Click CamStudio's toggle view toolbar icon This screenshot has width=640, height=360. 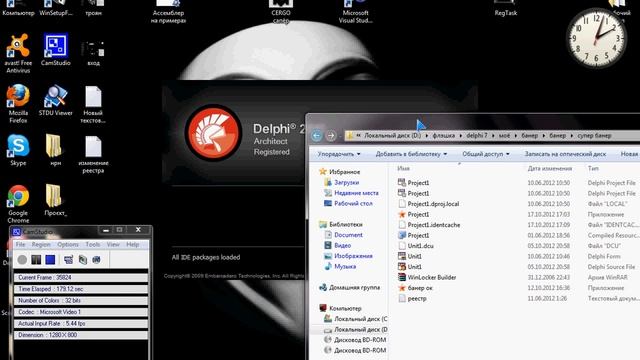pyautogui.click(x=68, y=260)
